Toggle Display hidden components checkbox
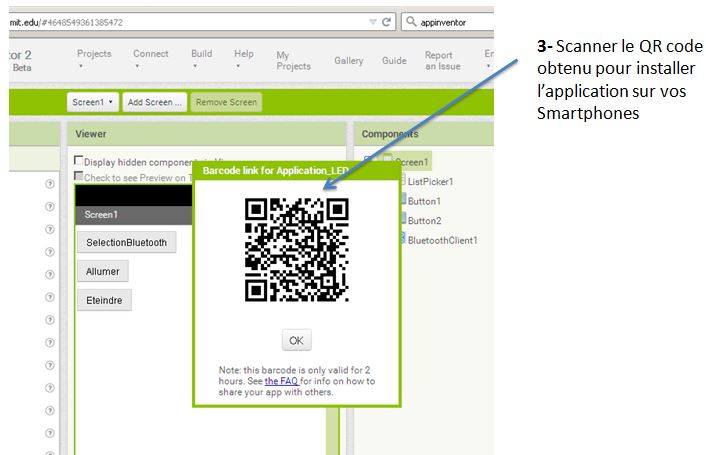Viewport: 706px width, 455px height. click(x=79, y=161)
